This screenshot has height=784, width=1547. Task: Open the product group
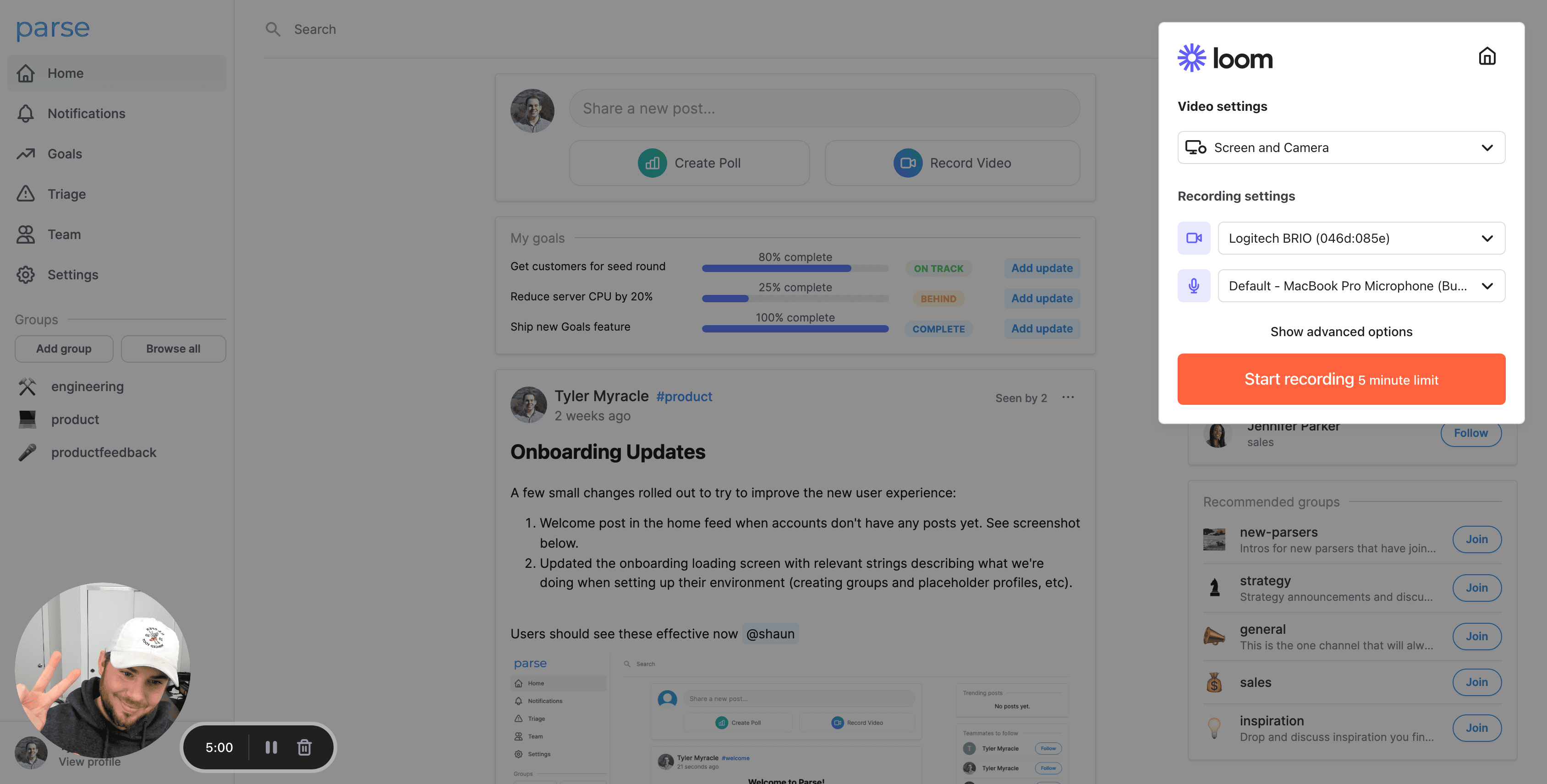(x=75, y=419)
